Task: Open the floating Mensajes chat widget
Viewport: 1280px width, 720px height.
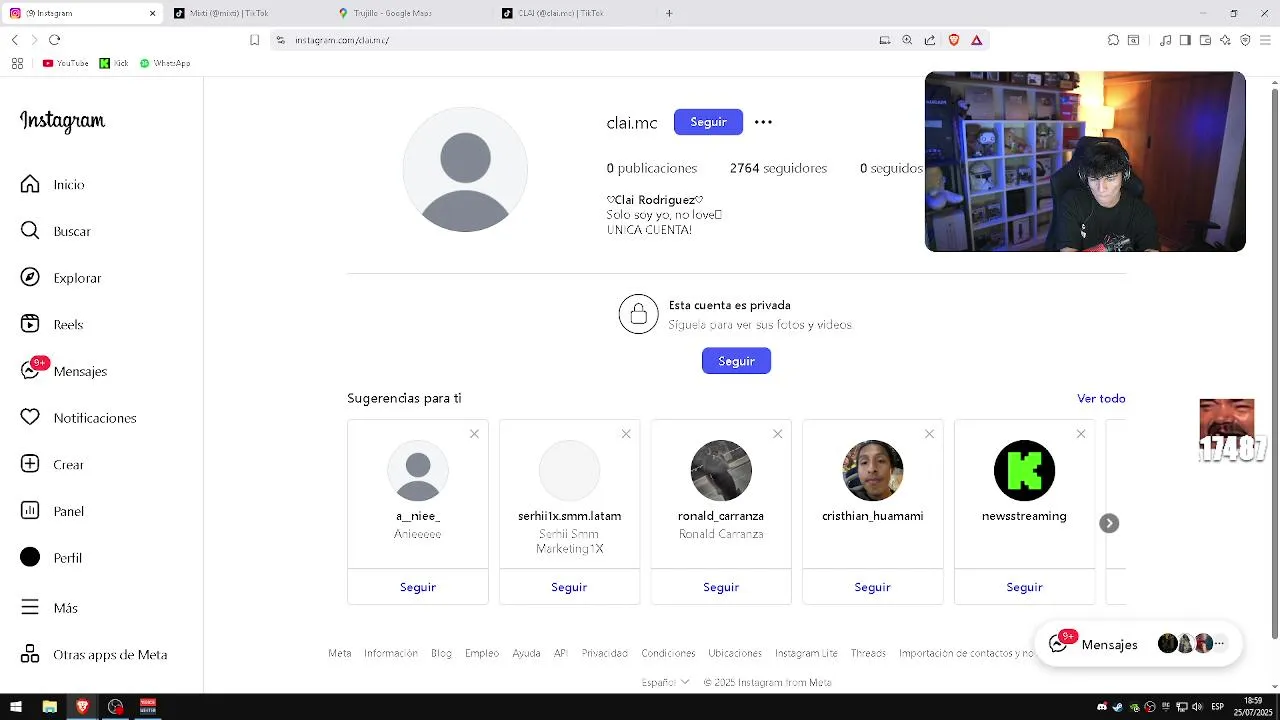Action: tap(1138, 644)
